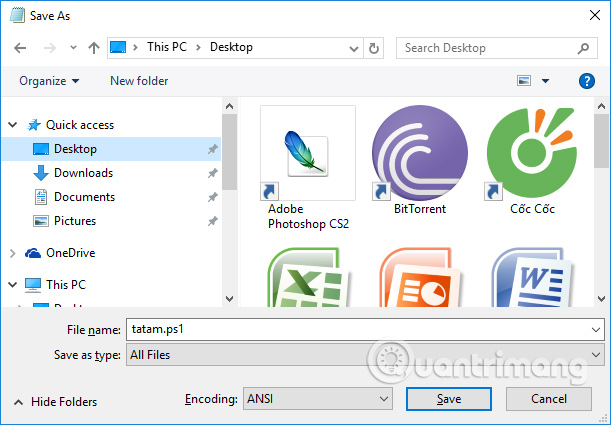Click the pin icon next to Desktop
The height and width of the screenshot is (425, 611).
212,149
